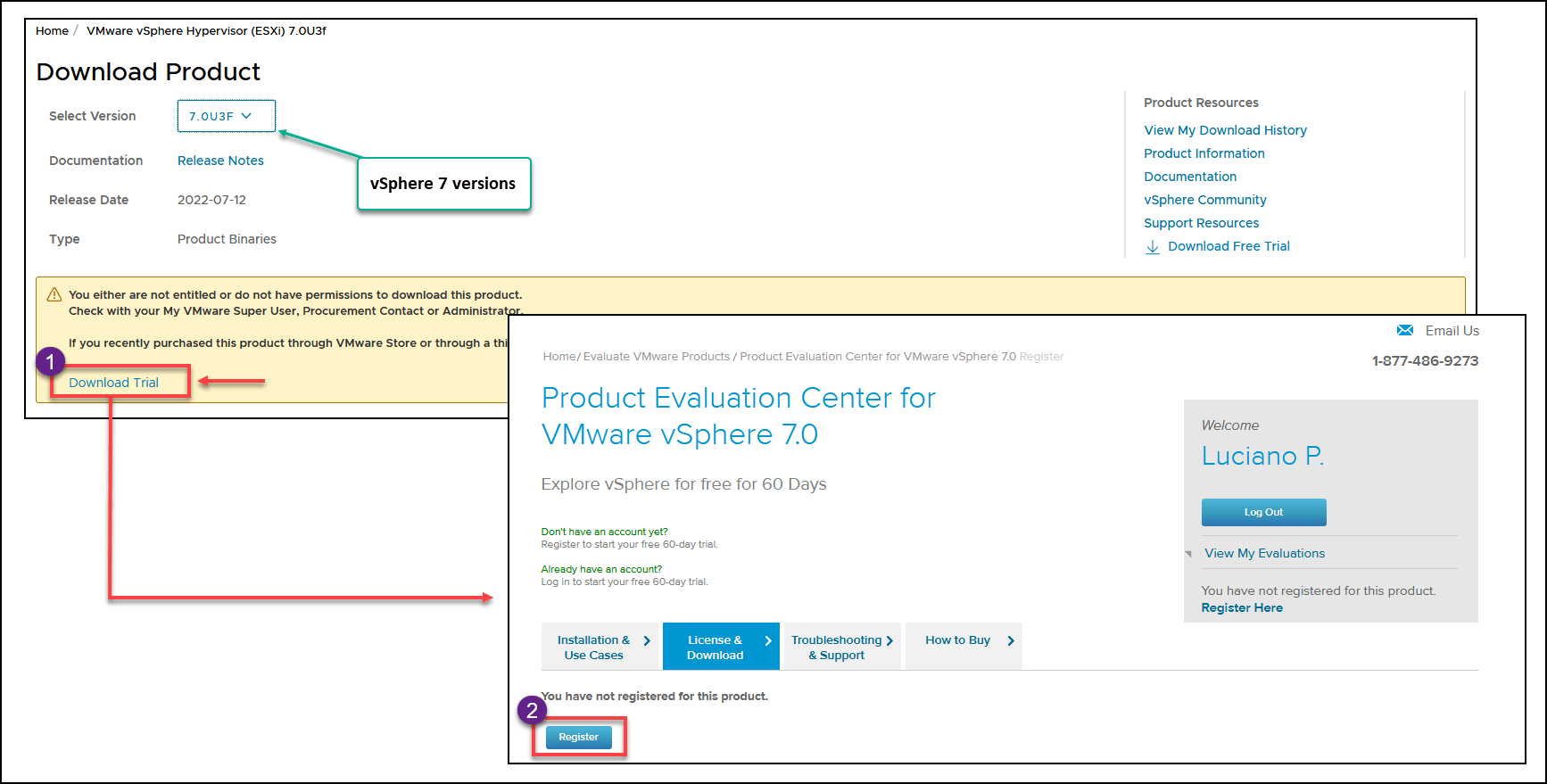The image size is (1547, 784).
Task: Click the download arrow icon beside Download Free Trial
Action: (x=1153, y=247)
